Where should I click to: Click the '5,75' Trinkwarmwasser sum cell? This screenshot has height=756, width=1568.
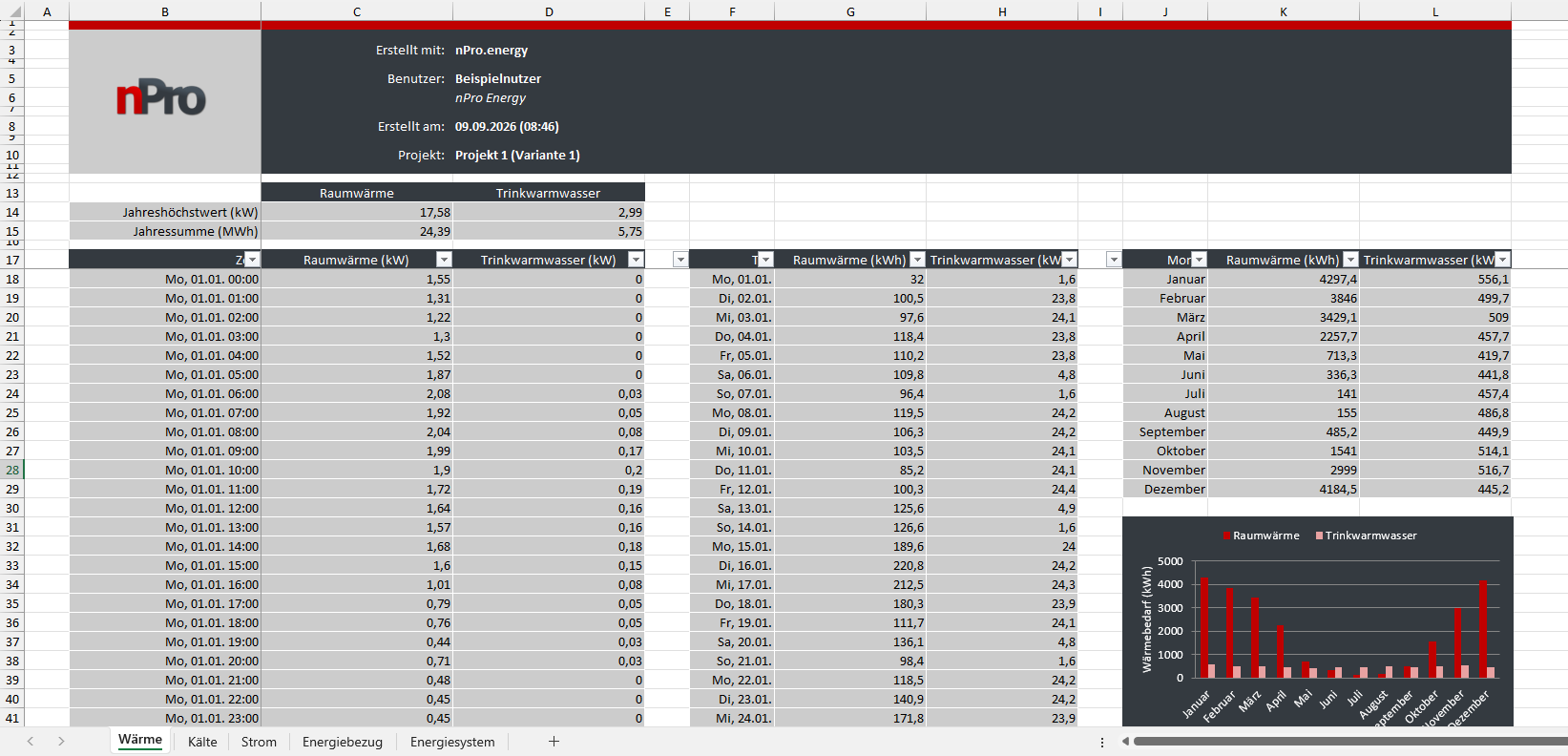tap(549, 231)
